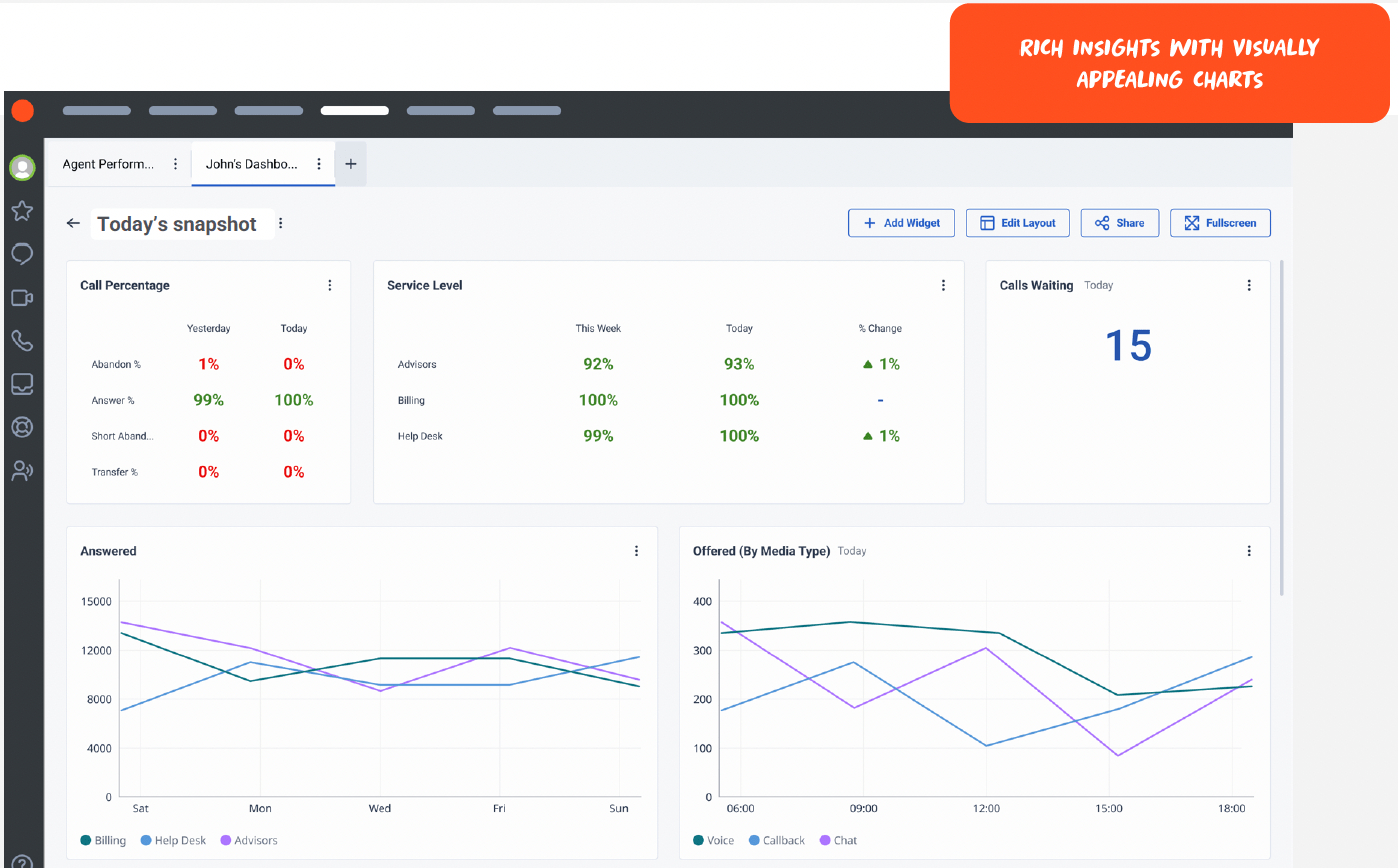Open Call Percentage widget options menu
Screen dimensions: 1398x868
pyautogui.click(x=330, y=285)
